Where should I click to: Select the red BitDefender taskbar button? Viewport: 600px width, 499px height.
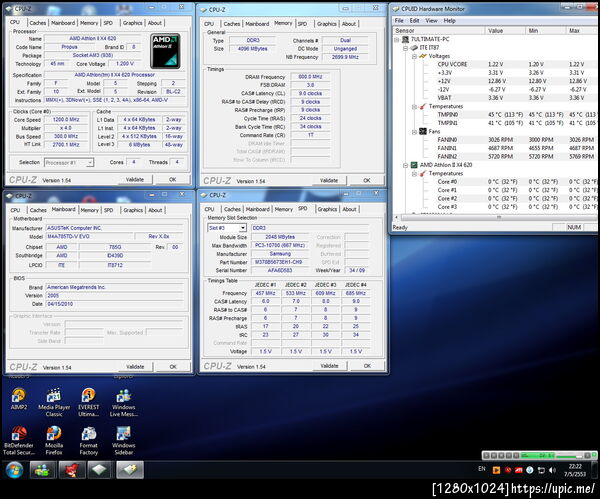point(72,470)
